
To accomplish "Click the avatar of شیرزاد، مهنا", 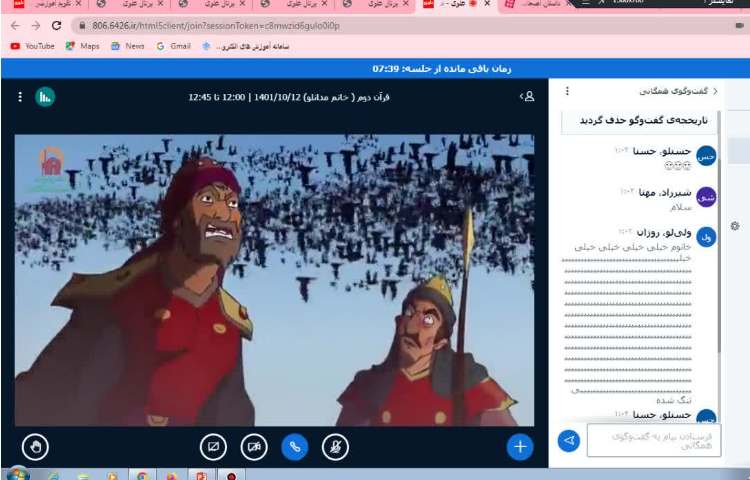I will pyautogui.click(x=706, y=197).
